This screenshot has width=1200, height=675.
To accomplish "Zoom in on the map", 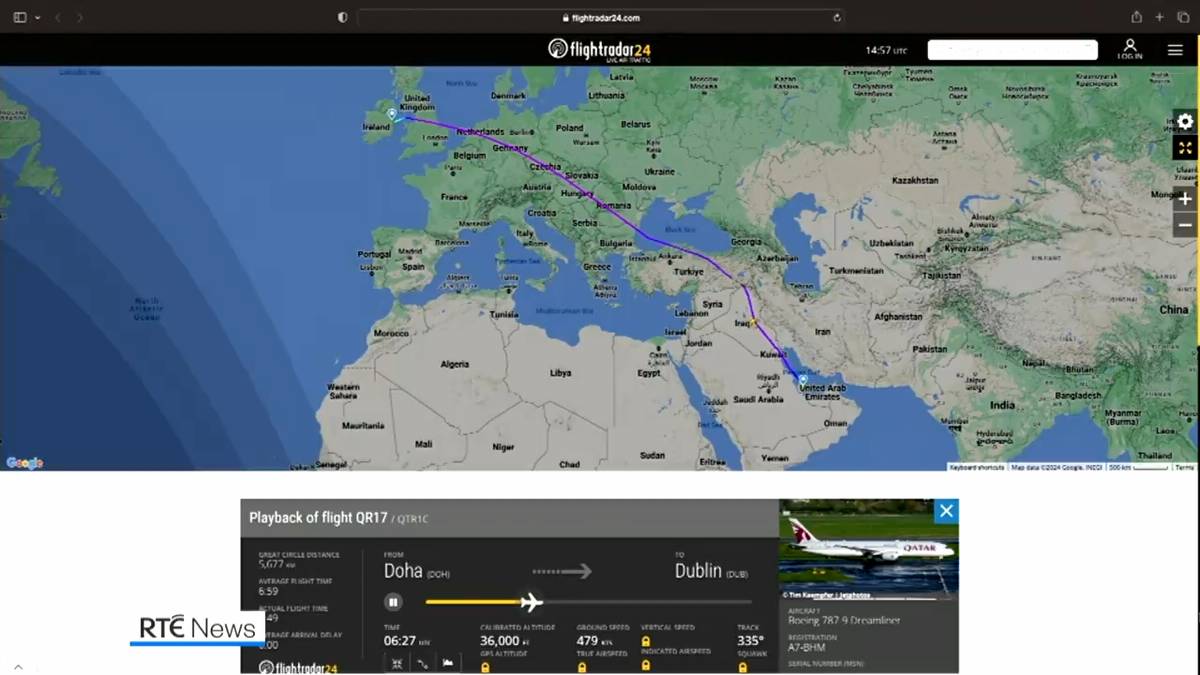I will 1185,199.
